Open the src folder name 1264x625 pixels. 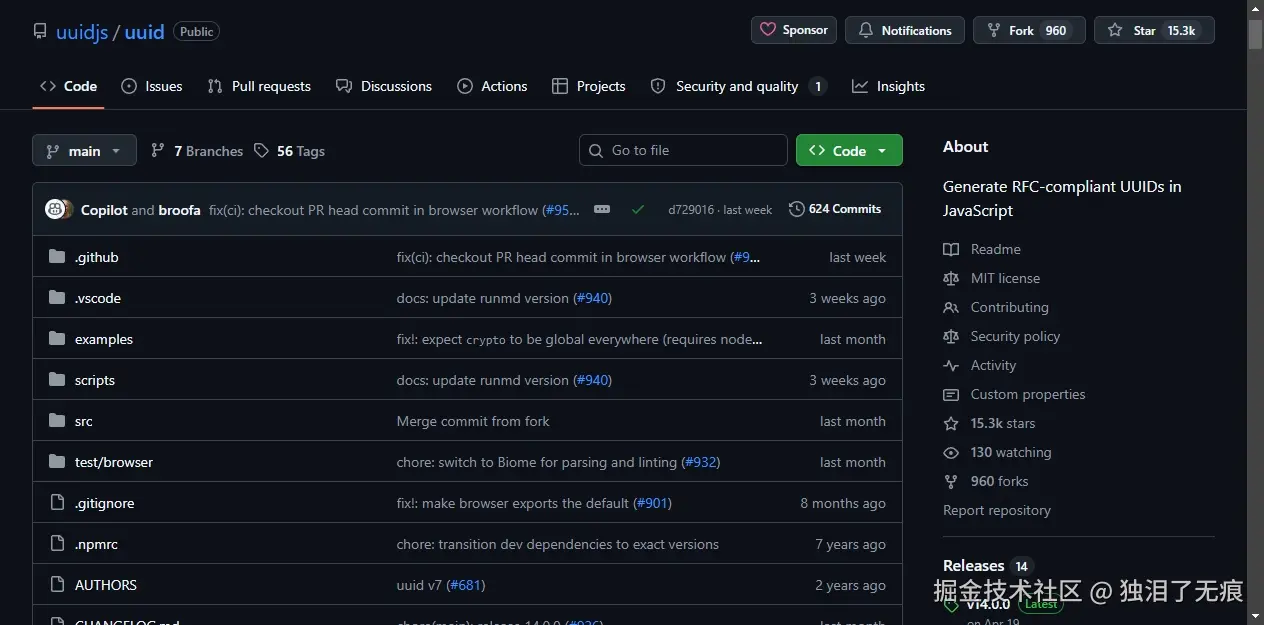(84, 421)
